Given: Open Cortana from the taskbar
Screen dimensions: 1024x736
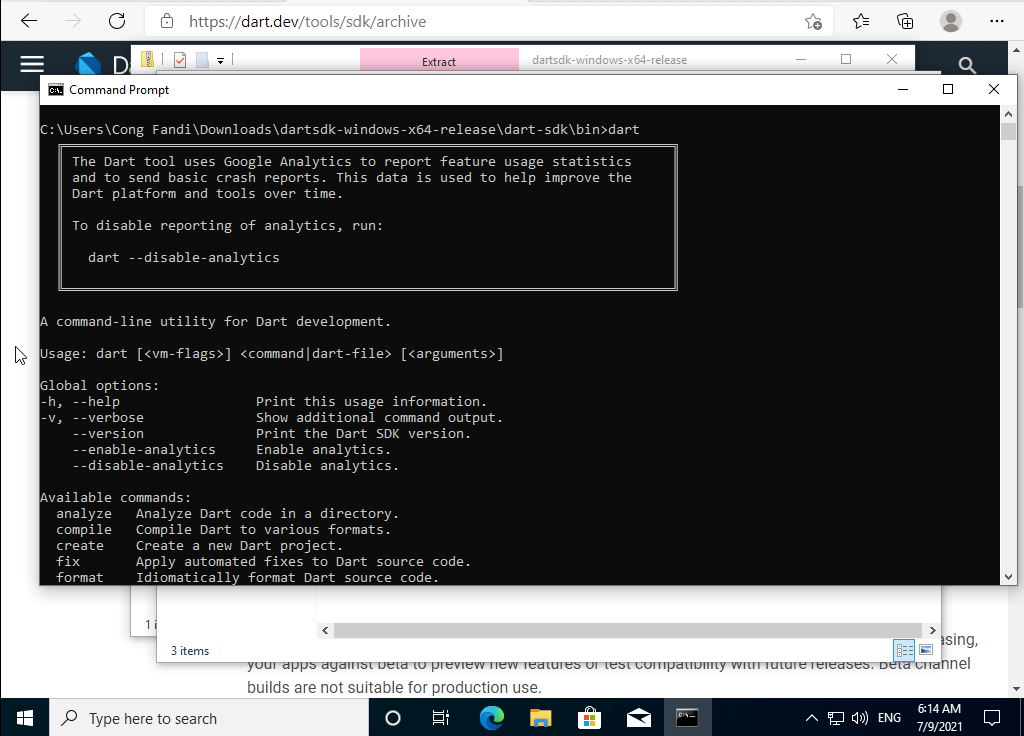Looking at the screenshot, I should [392, 718].
